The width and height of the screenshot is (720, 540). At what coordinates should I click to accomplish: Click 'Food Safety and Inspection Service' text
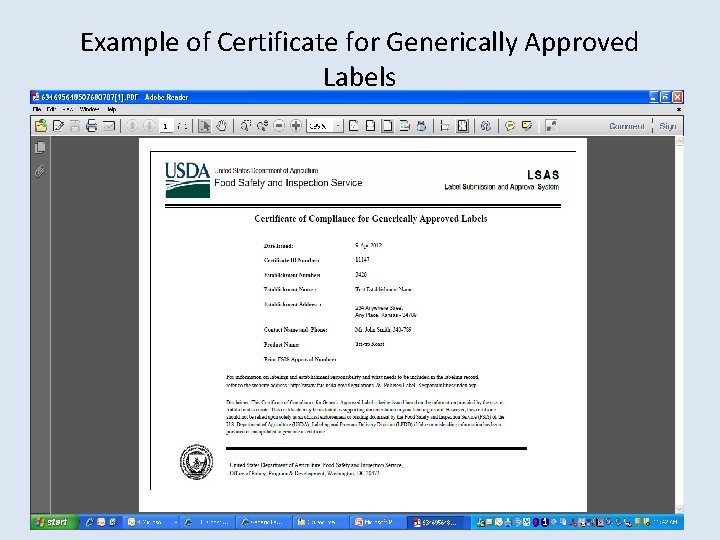click(288, 183)
